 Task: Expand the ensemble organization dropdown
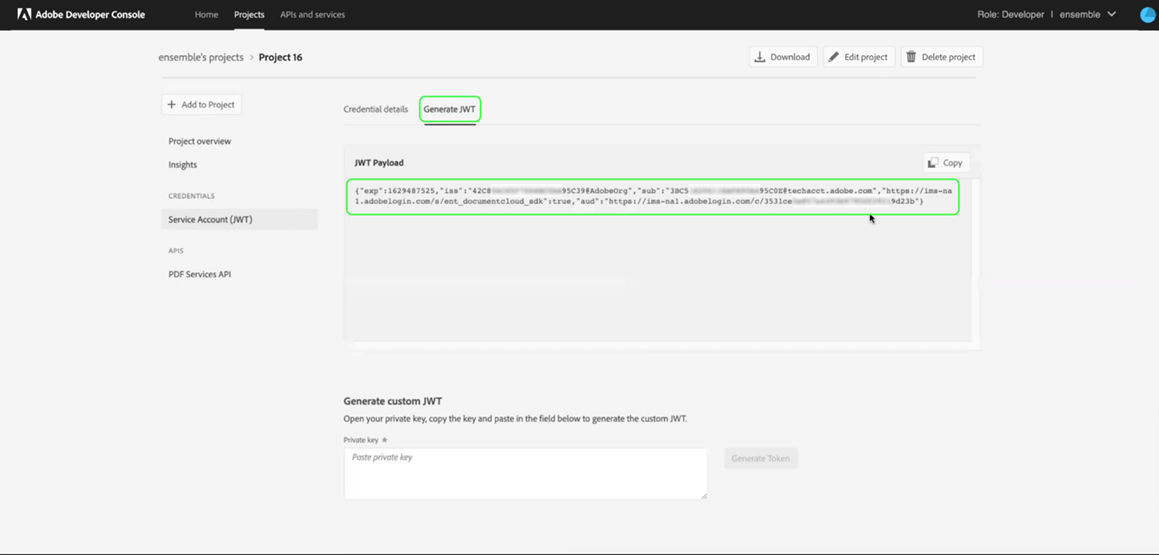(x=1088, y=14)
